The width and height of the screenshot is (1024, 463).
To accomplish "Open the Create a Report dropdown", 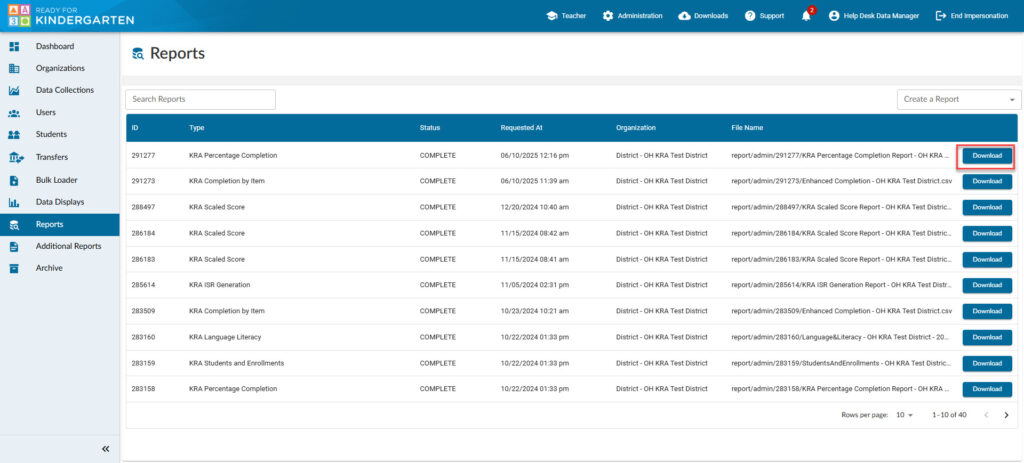I will (x=958, y=100).
